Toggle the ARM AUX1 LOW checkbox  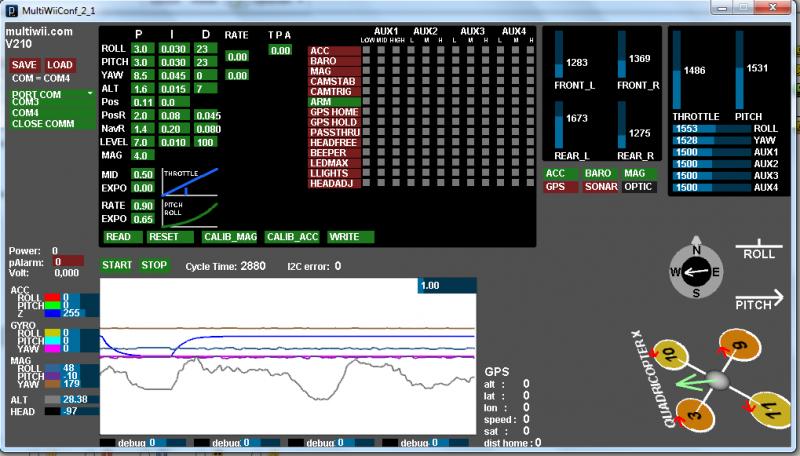click(x=366, y=101)
